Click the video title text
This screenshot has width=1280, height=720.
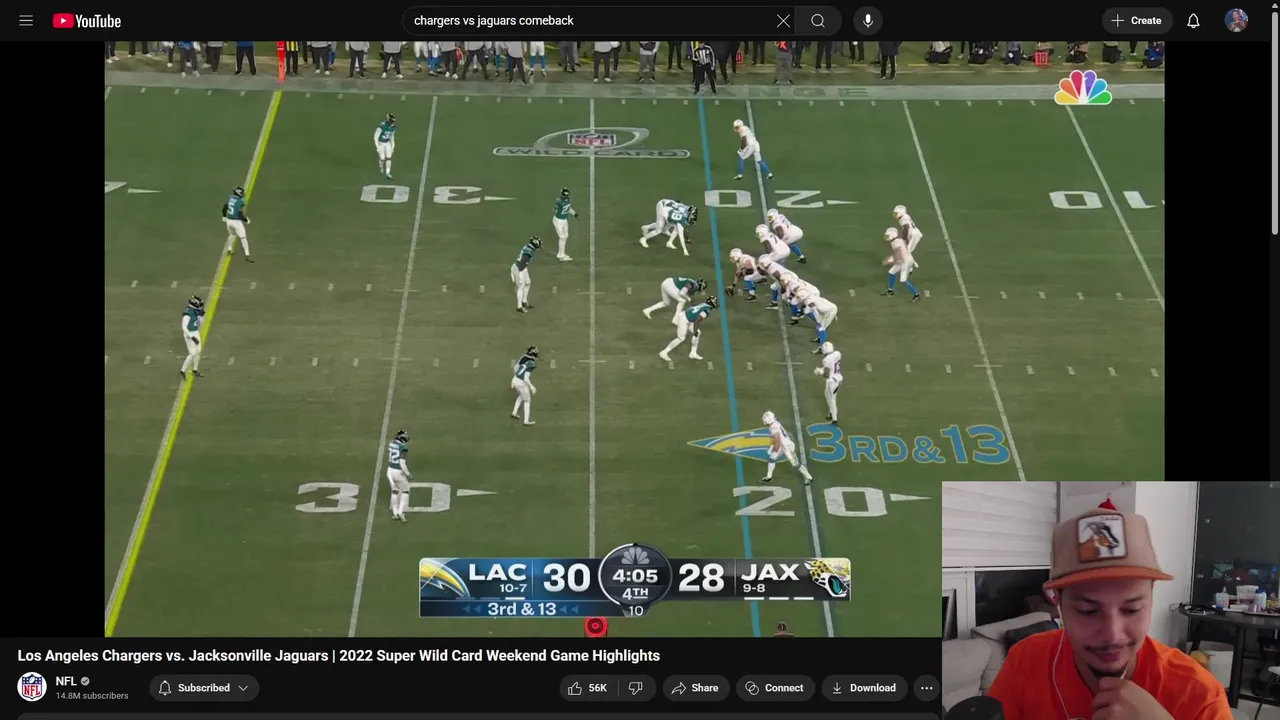click(339, 656)
